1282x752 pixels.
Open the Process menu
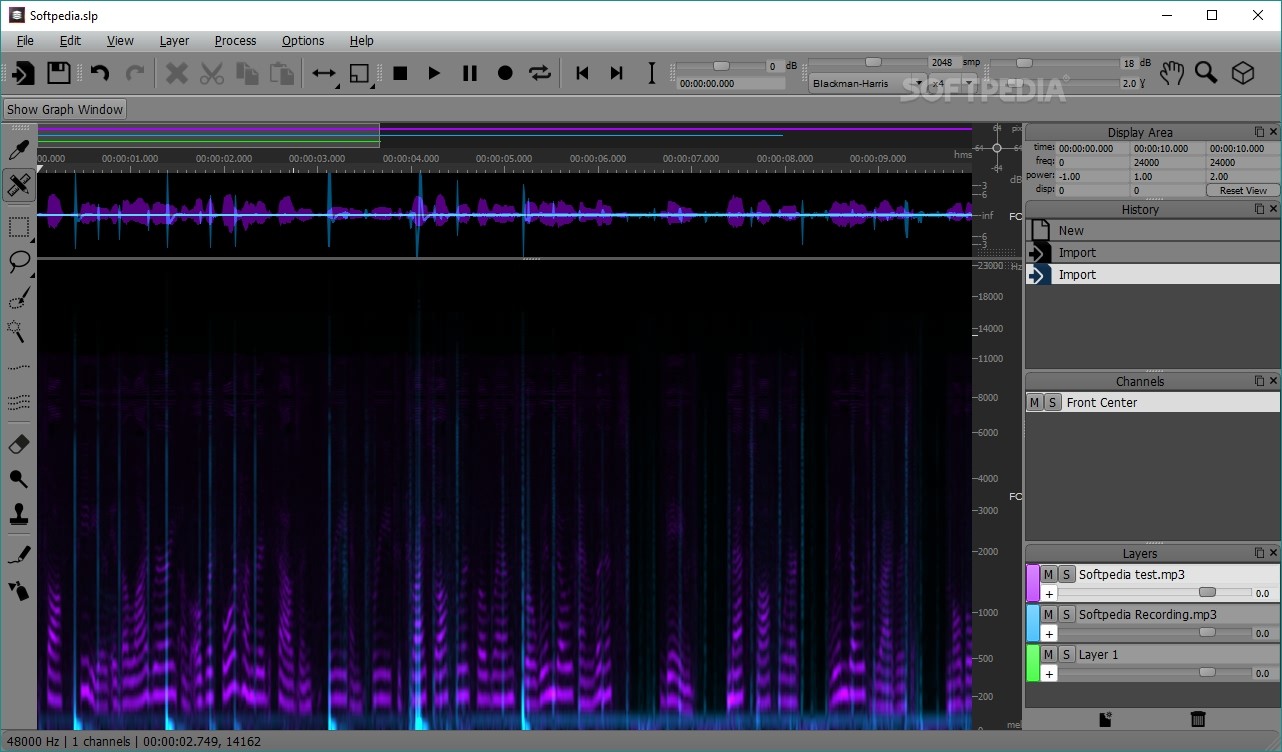tap(235, 41)
